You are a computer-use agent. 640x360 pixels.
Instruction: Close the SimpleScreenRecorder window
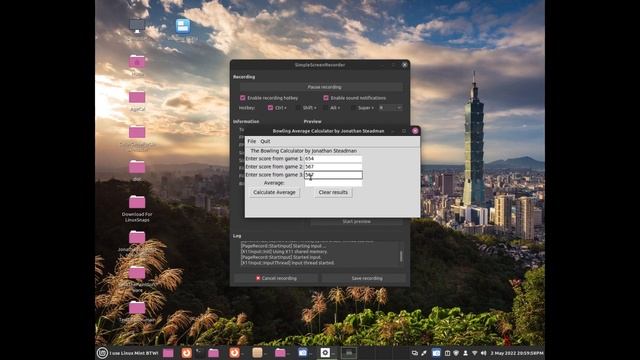tap(404, 65)
